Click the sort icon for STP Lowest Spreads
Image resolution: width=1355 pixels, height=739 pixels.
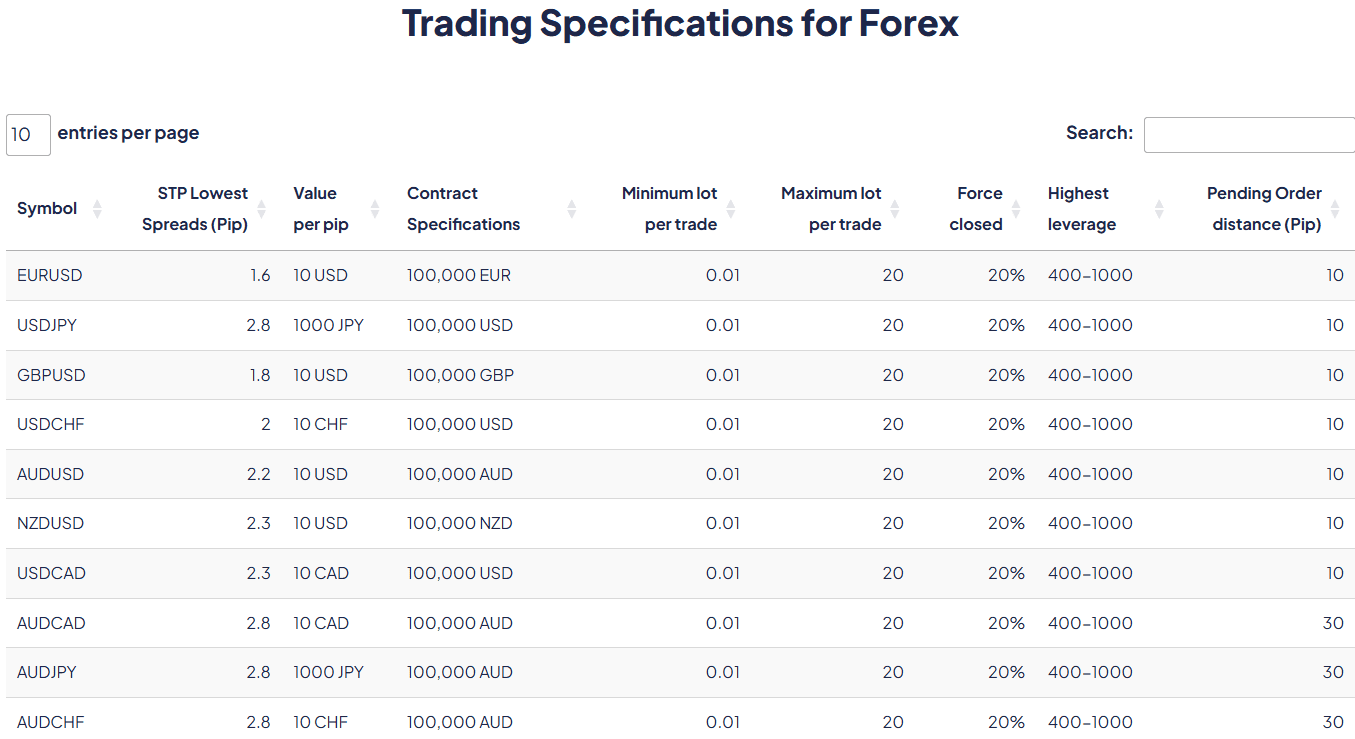click(262, 208)
